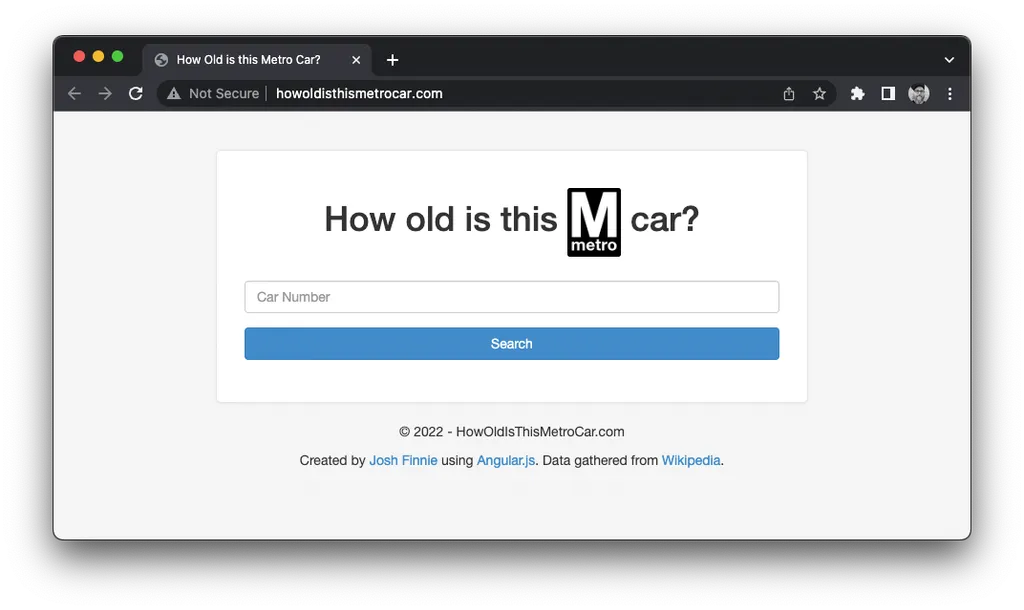Click the red close window button
This screenshot has width=1024, height=610.
pos(79,56)
